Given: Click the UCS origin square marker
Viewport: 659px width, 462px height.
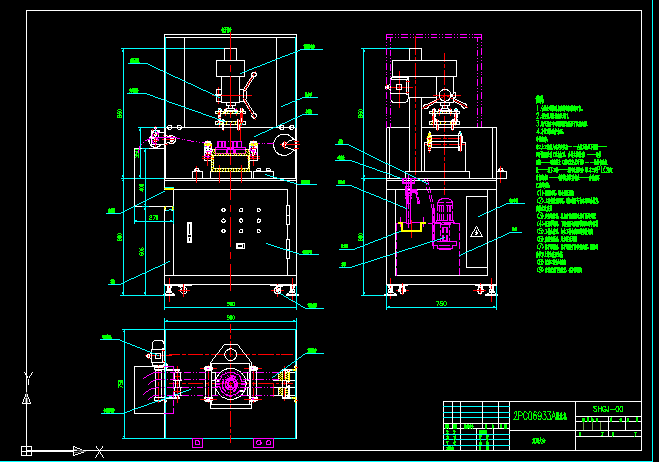Looking at the screenshot, I should coord(26,451).
